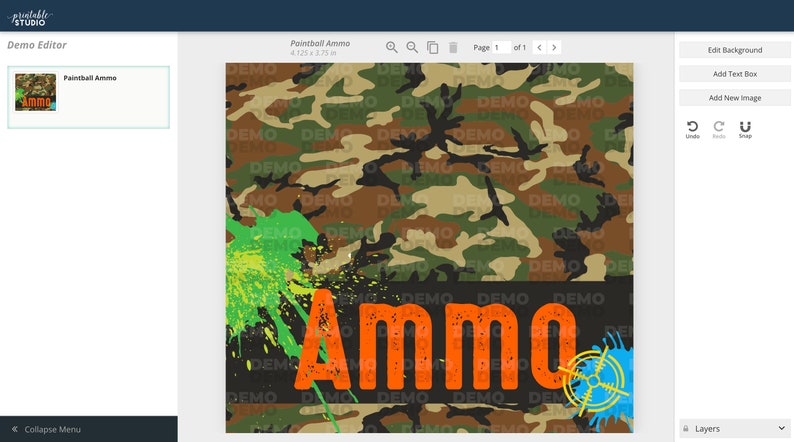Viewport: 794px width, 442px height.
Task: Undo the last change
Action: click(692, 129)
